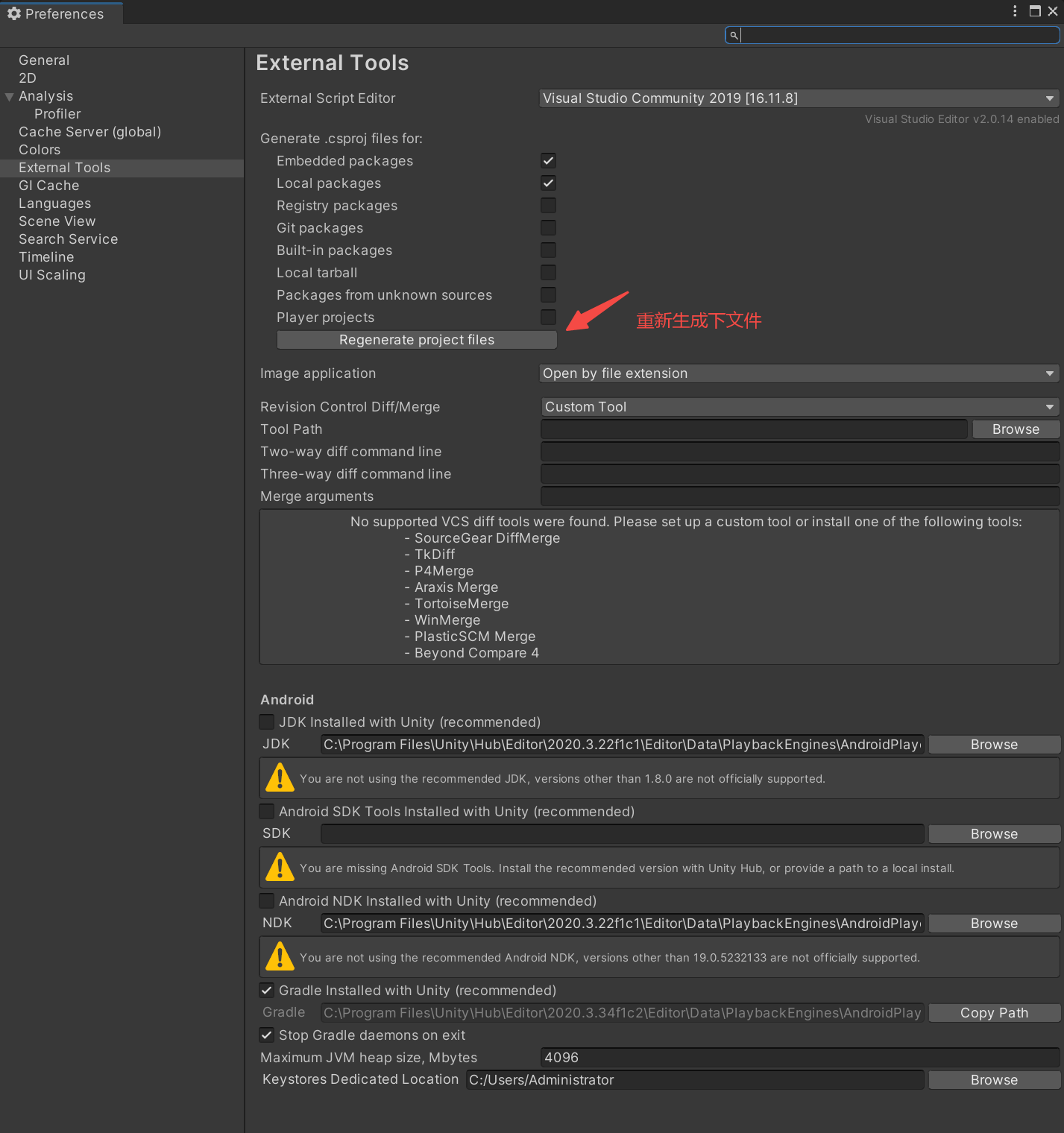Collapse the Analysis tree section
The image size is (1064, 1133).
click(x=9, y=97)
